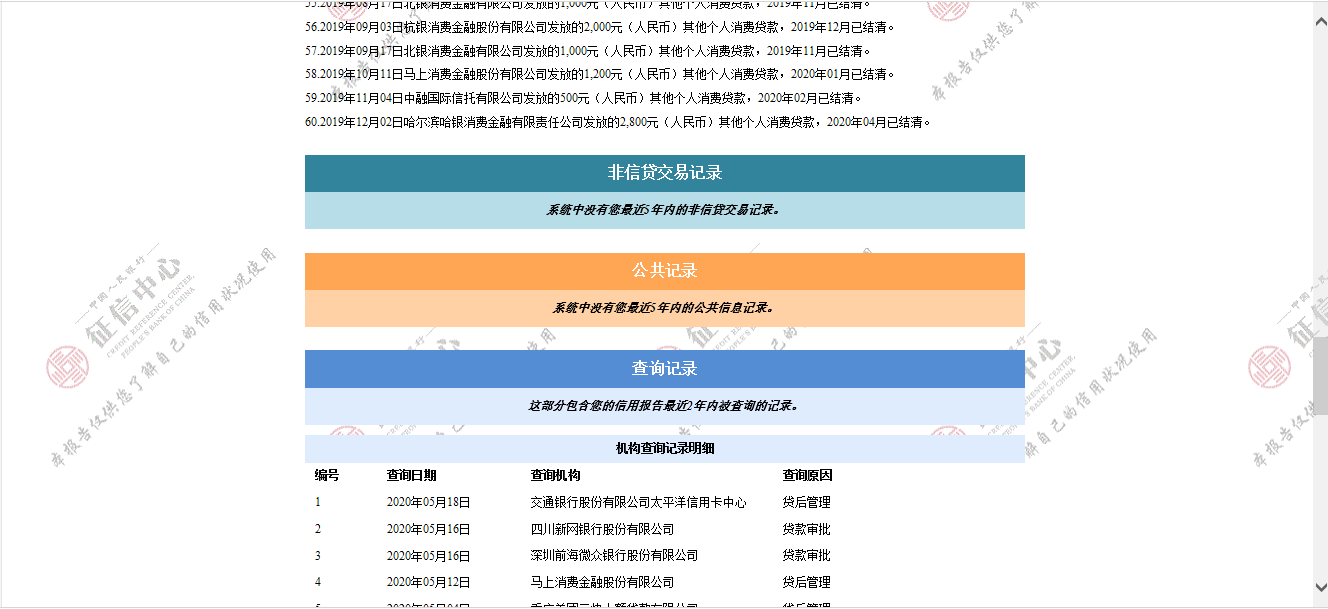This screenshot has height=609, width=1328.
Task: Click row number 4 in query table
Action: [318, 582]
